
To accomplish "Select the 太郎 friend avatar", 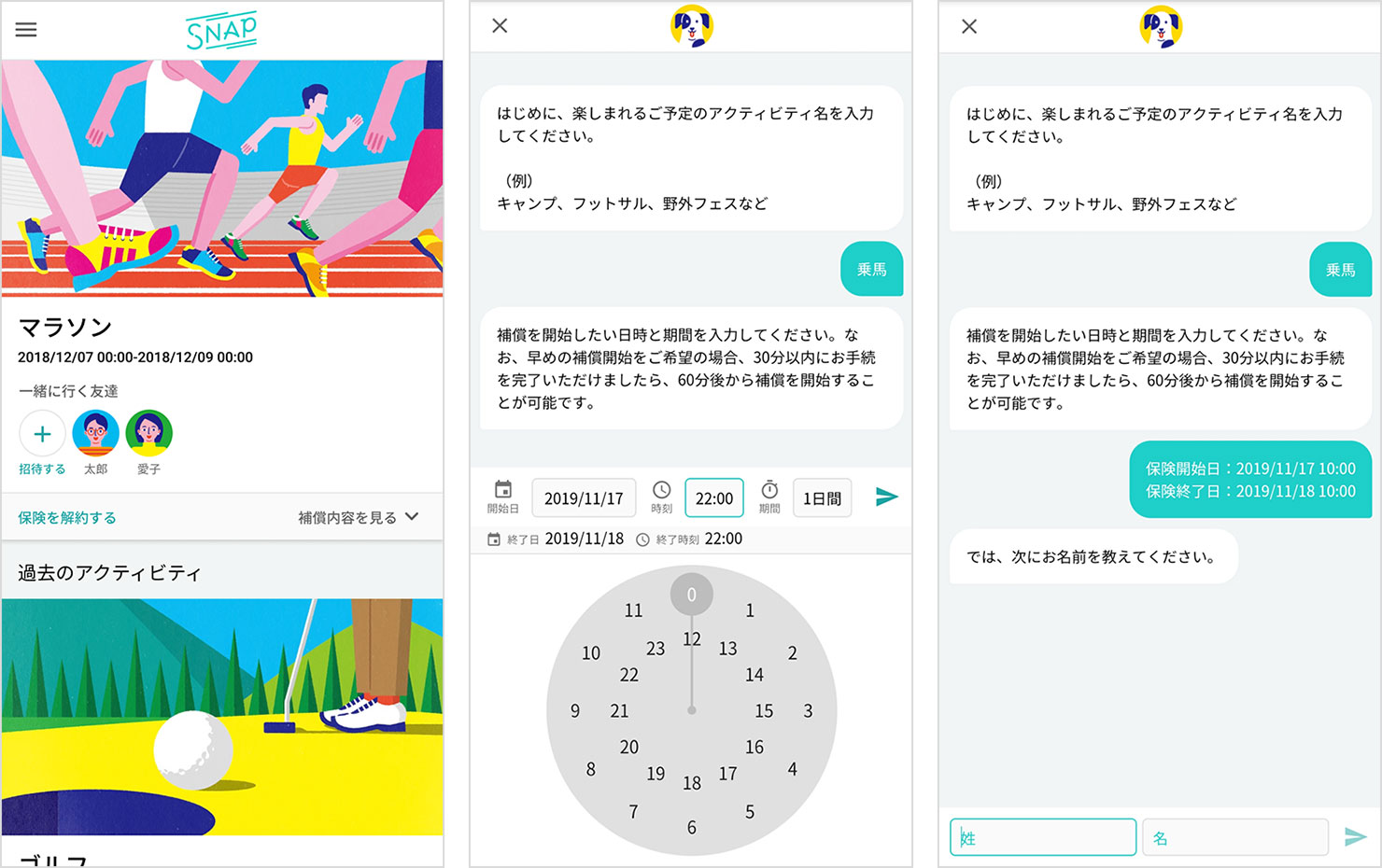I will (95, 433).
